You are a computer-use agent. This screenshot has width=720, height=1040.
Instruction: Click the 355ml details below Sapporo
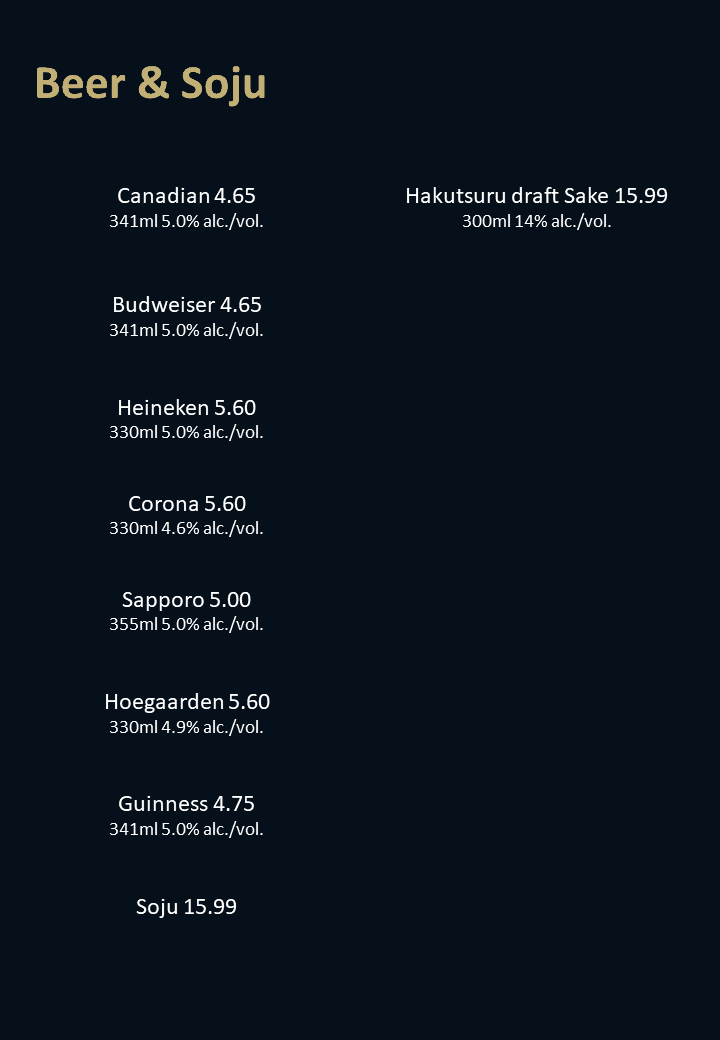tap(186, 624)
